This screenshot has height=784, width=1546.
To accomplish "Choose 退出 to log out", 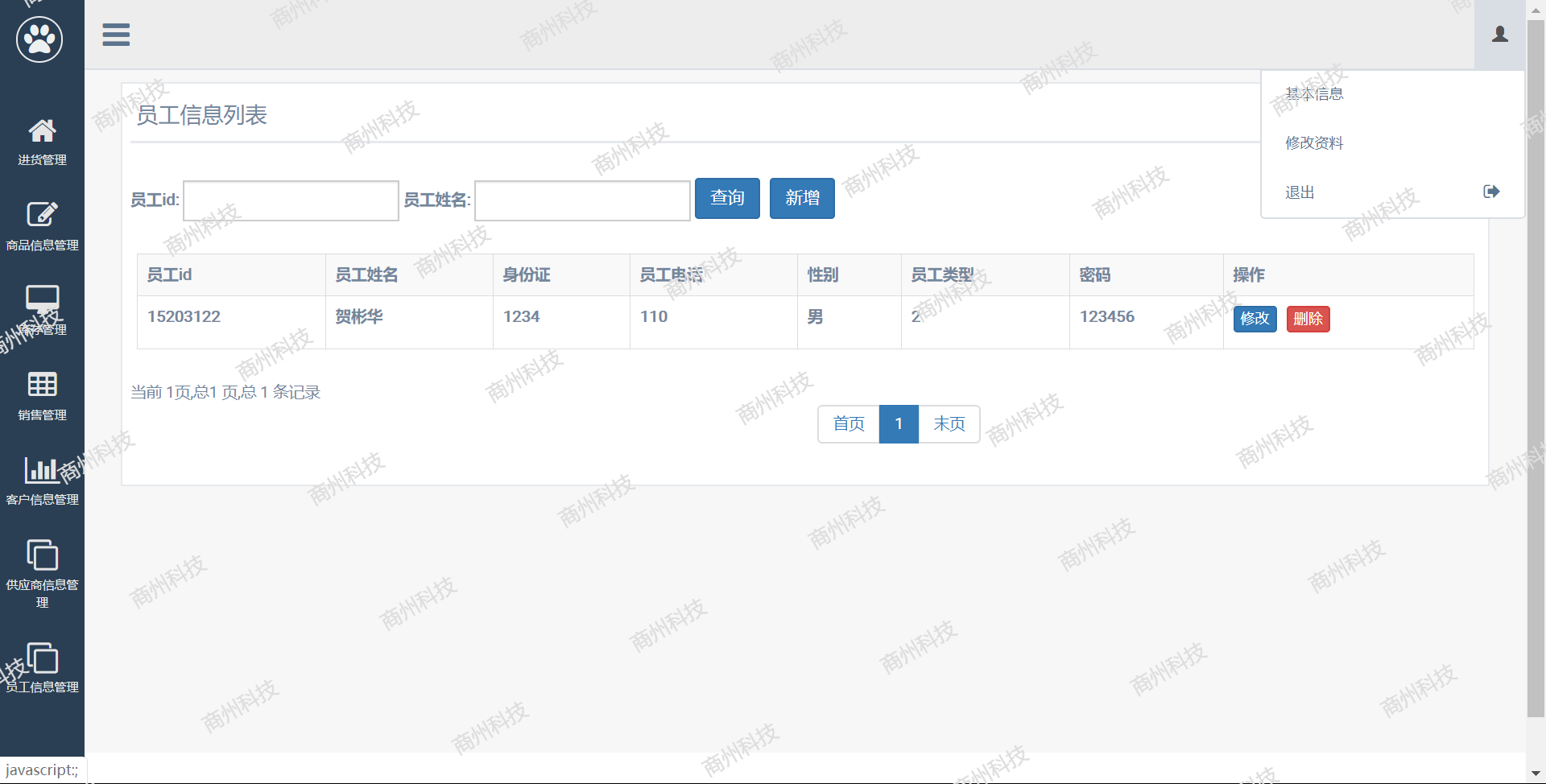I will click(x=1300, y=192).
